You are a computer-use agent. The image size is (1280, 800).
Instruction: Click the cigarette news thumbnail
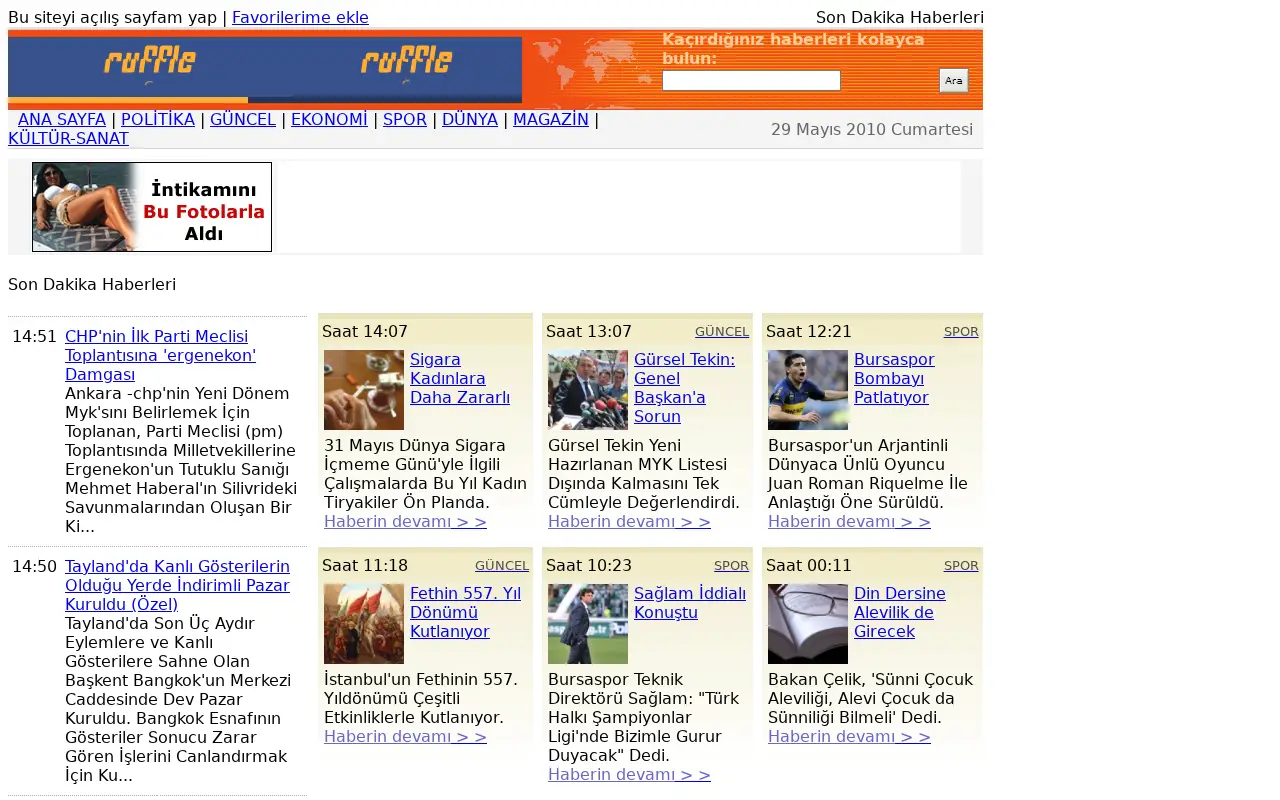[x=364, y=390]
